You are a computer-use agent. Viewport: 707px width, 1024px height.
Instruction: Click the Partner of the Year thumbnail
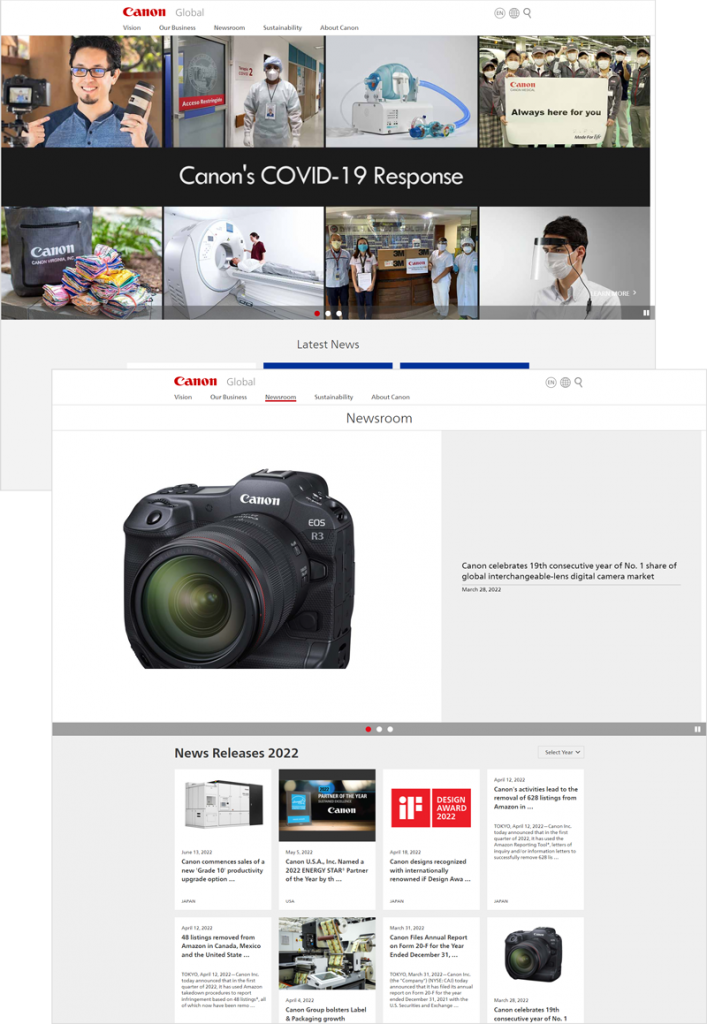tap(327, 805)
